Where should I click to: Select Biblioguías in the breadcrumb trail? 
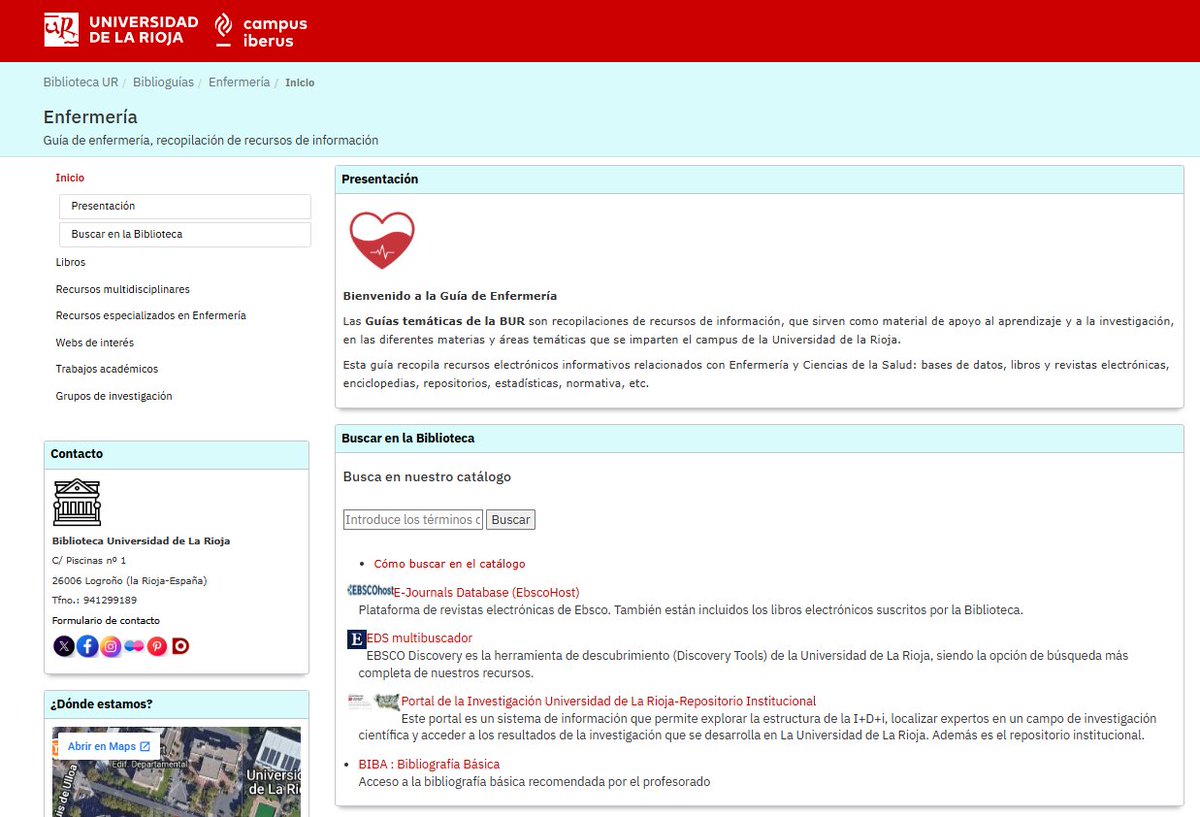163,81
